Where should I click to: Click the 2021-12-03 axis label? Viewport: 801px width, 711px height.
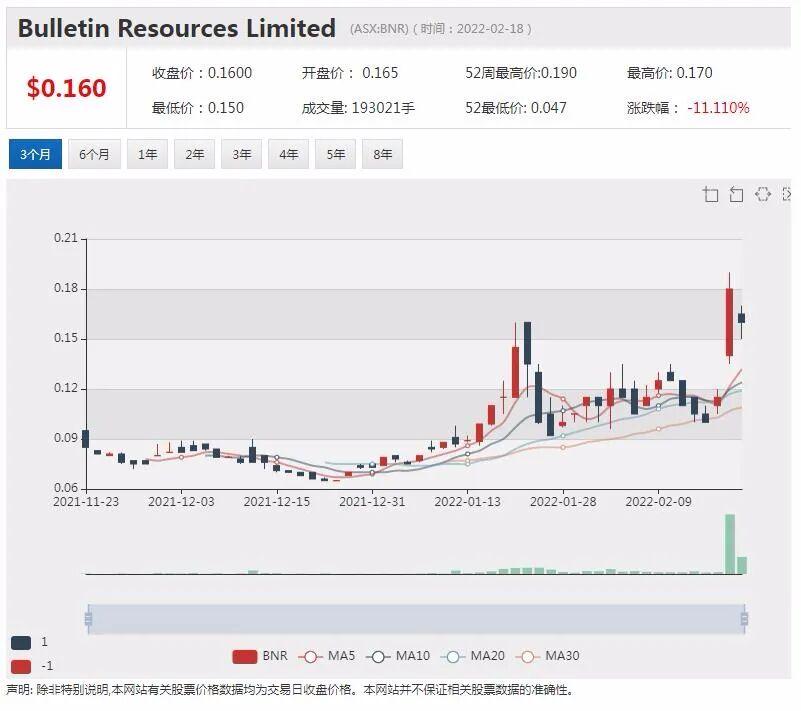tap(181, 502)
